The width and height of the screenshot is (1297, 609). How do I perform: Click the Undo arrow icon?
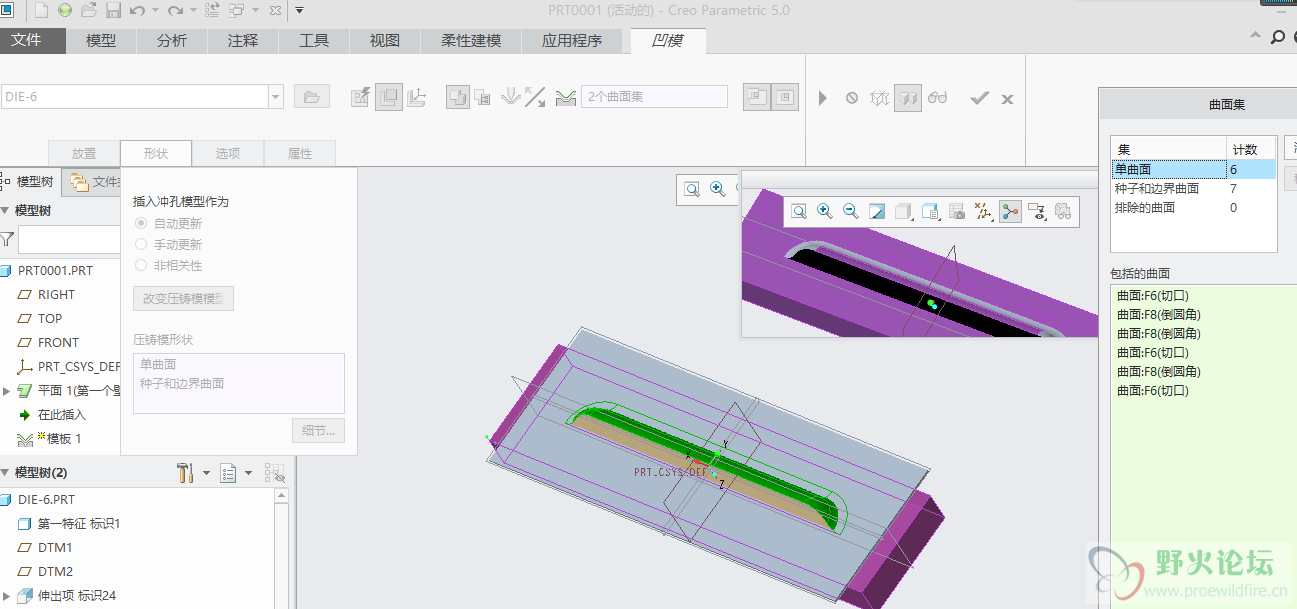pyautogui.click(x=136, y=11)
